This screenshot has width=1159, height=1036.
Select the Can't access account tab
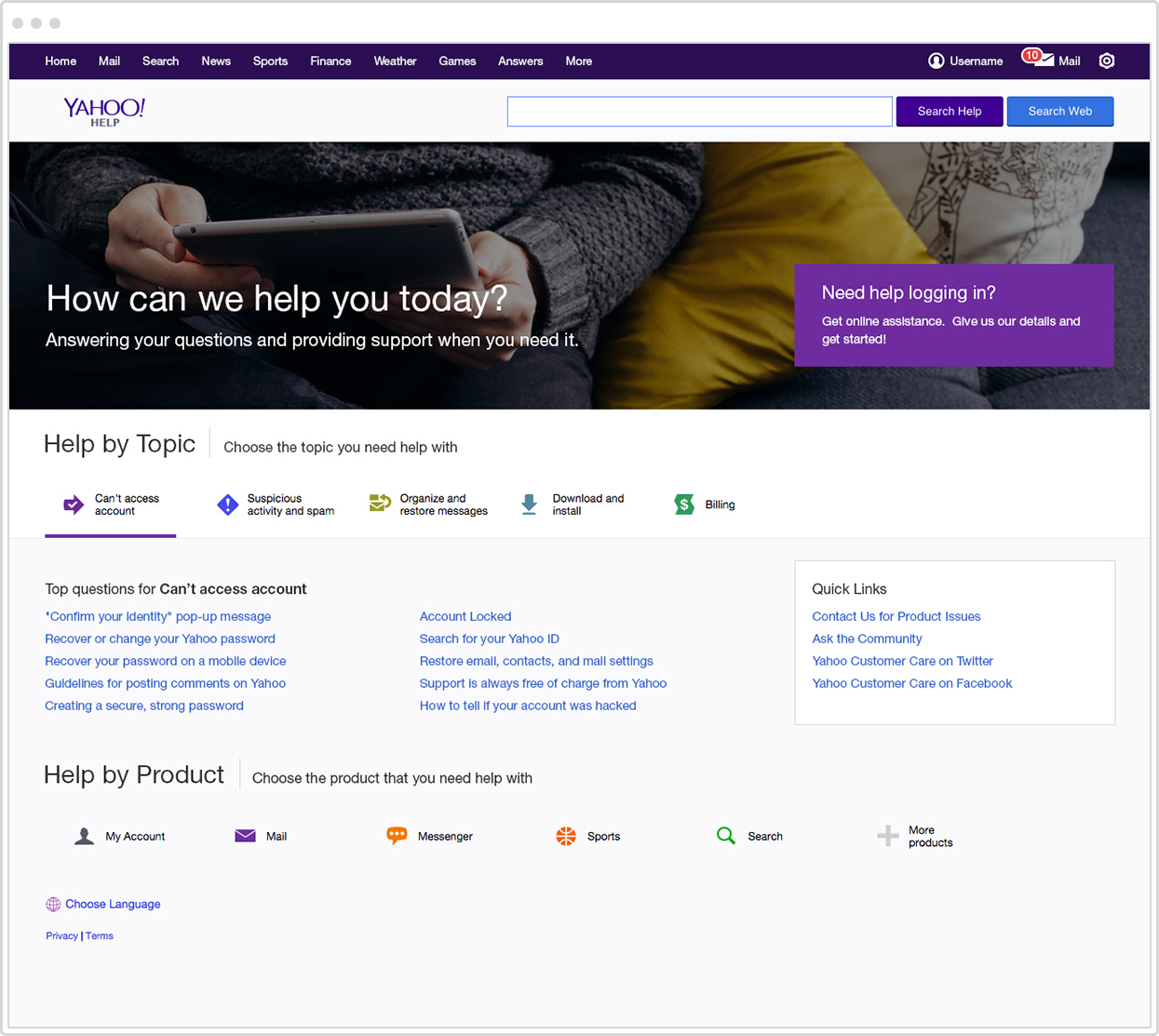(x=111, y=505)
